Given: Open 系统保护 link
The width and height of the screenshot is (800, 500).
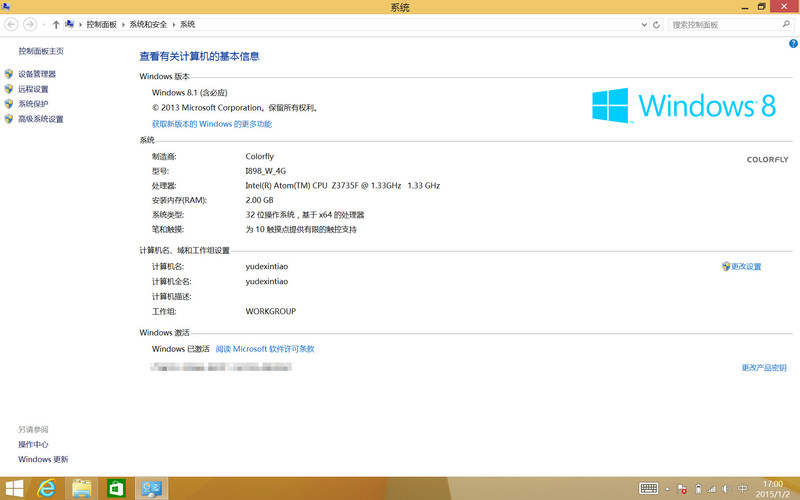Looking at the screenshot, I should 33,104.
